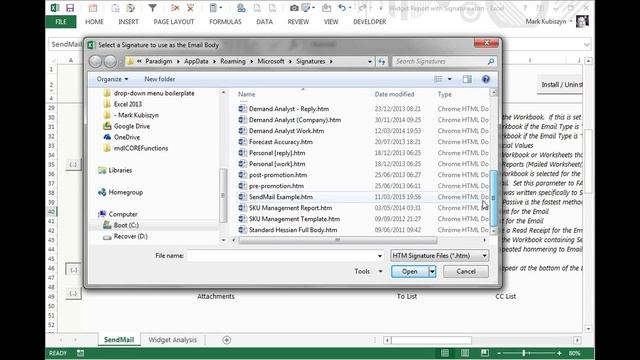Click Normal view icon in status bar
Viewport: 640px width, 360px height.
point(445,353)
